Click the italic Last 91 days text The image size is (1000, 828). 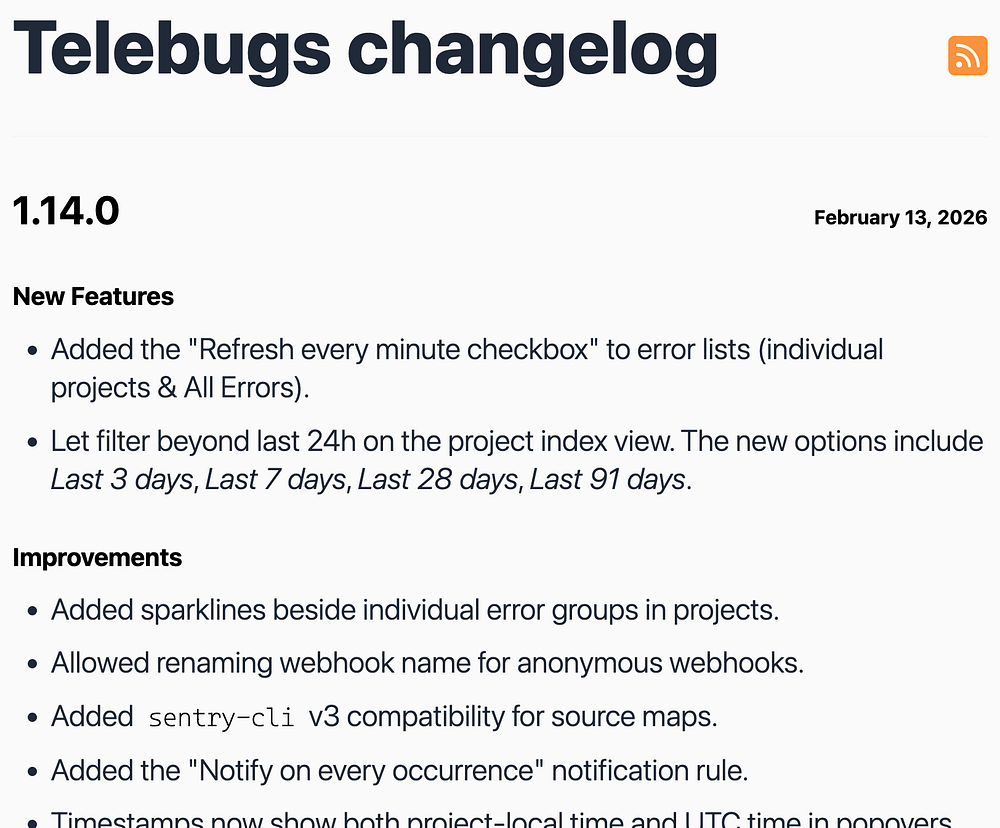607,480
